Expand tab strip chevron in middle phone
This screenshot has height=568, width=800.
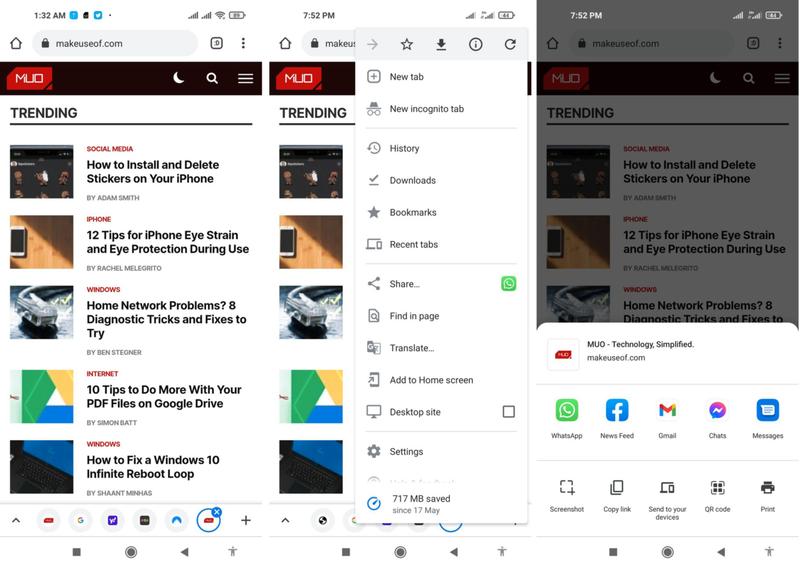[x=285, y=521]
